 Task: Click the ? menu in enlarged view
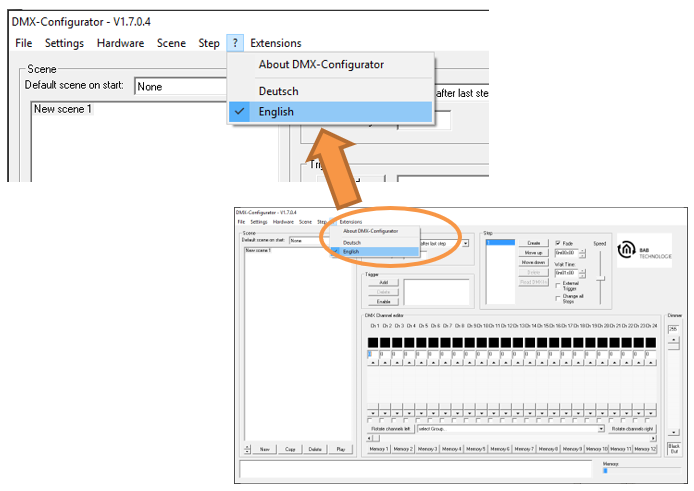coord(235,43)
